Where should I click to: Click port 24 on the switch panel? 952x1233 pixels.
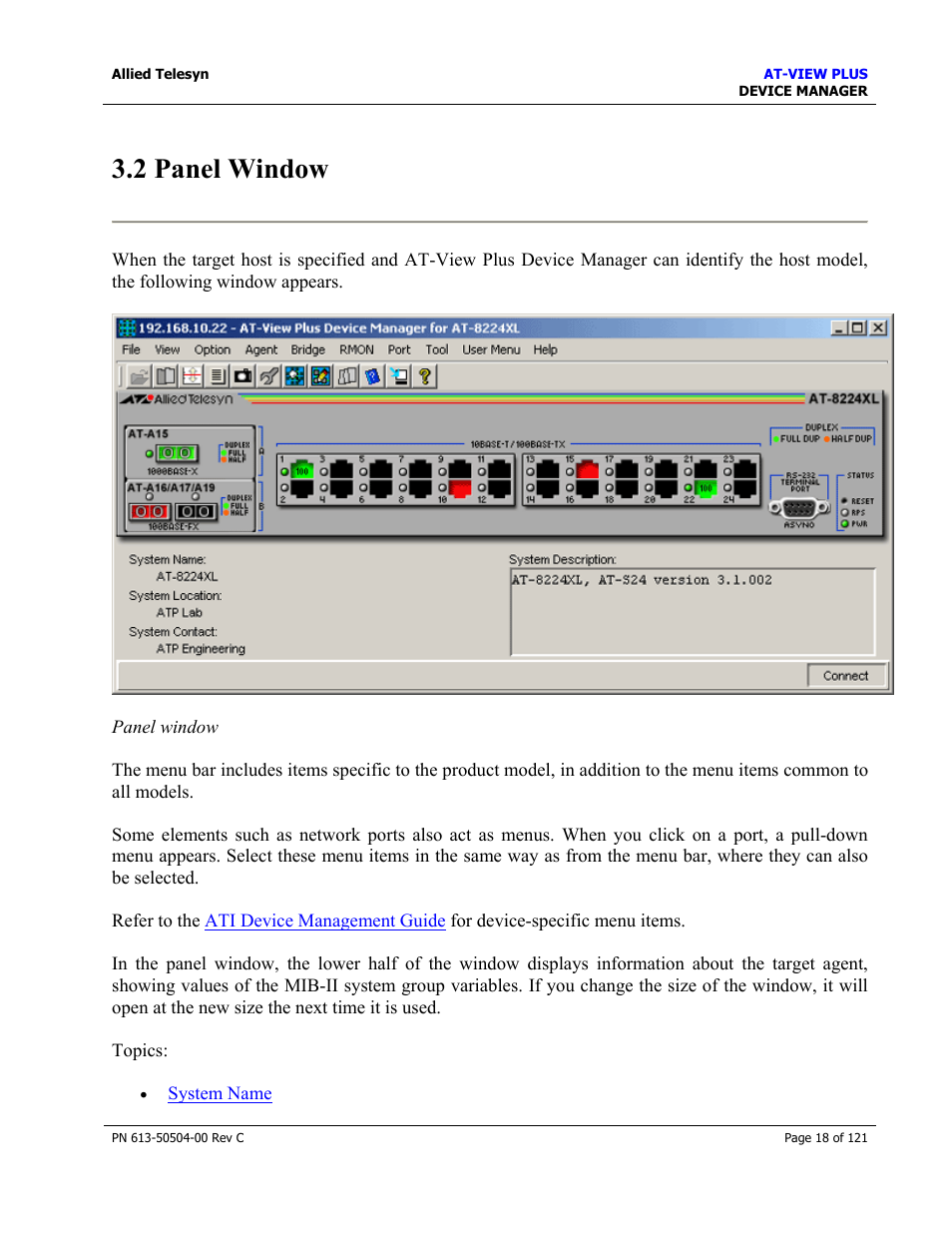pos(745,488)
